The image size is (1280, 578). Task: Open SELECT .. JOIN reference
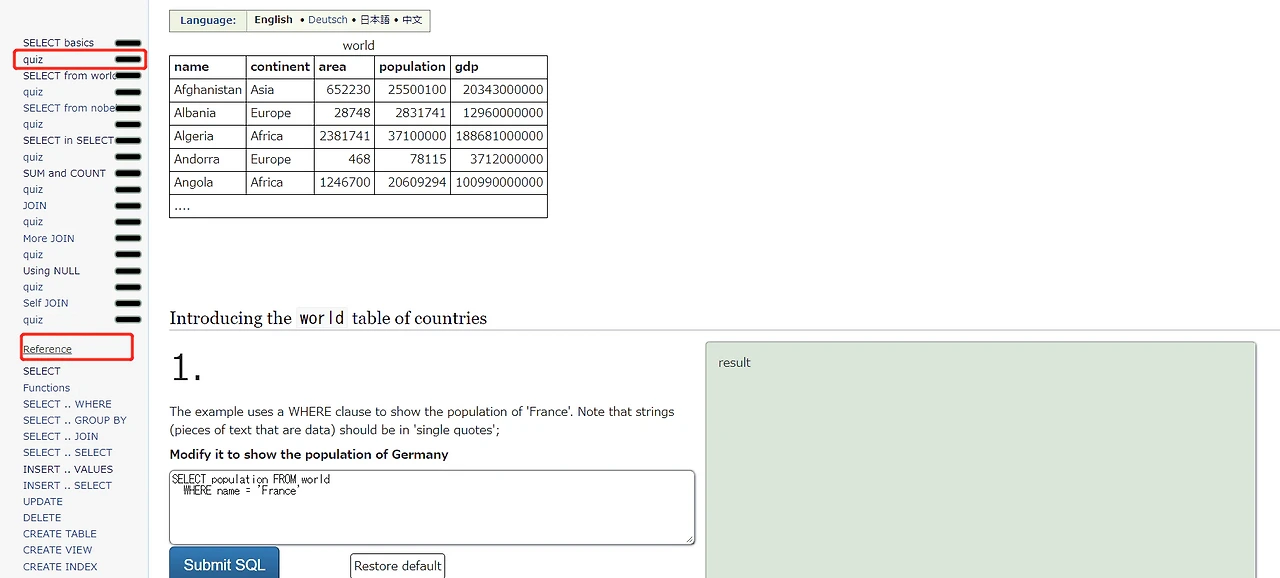tap(61, 436)
